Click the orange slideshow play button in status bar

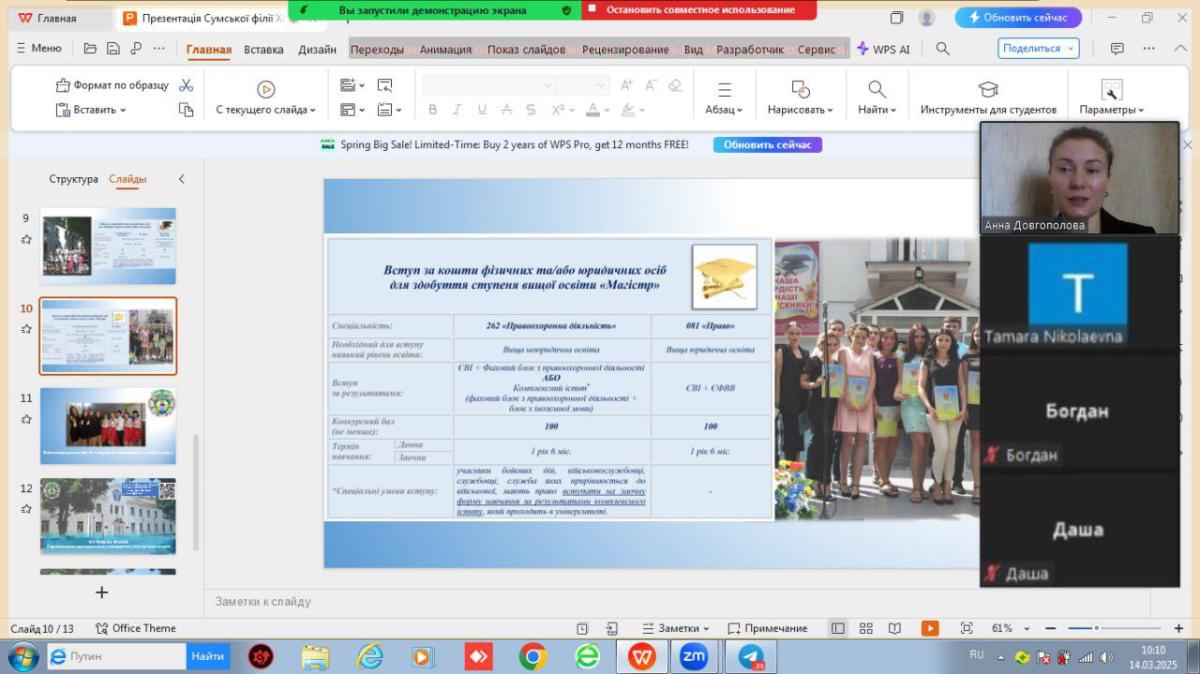pos(930,628)
